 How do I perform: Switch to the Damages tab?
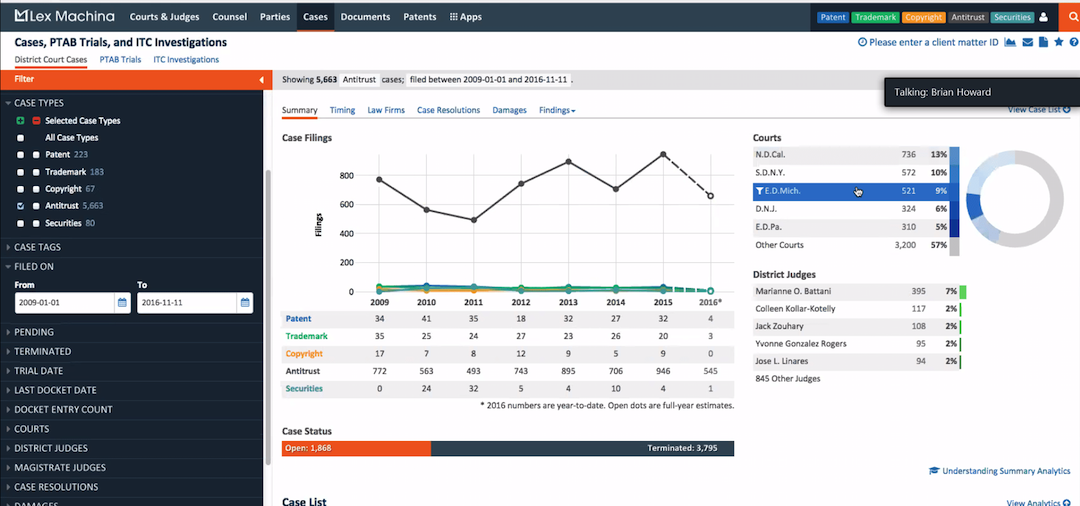510,110
